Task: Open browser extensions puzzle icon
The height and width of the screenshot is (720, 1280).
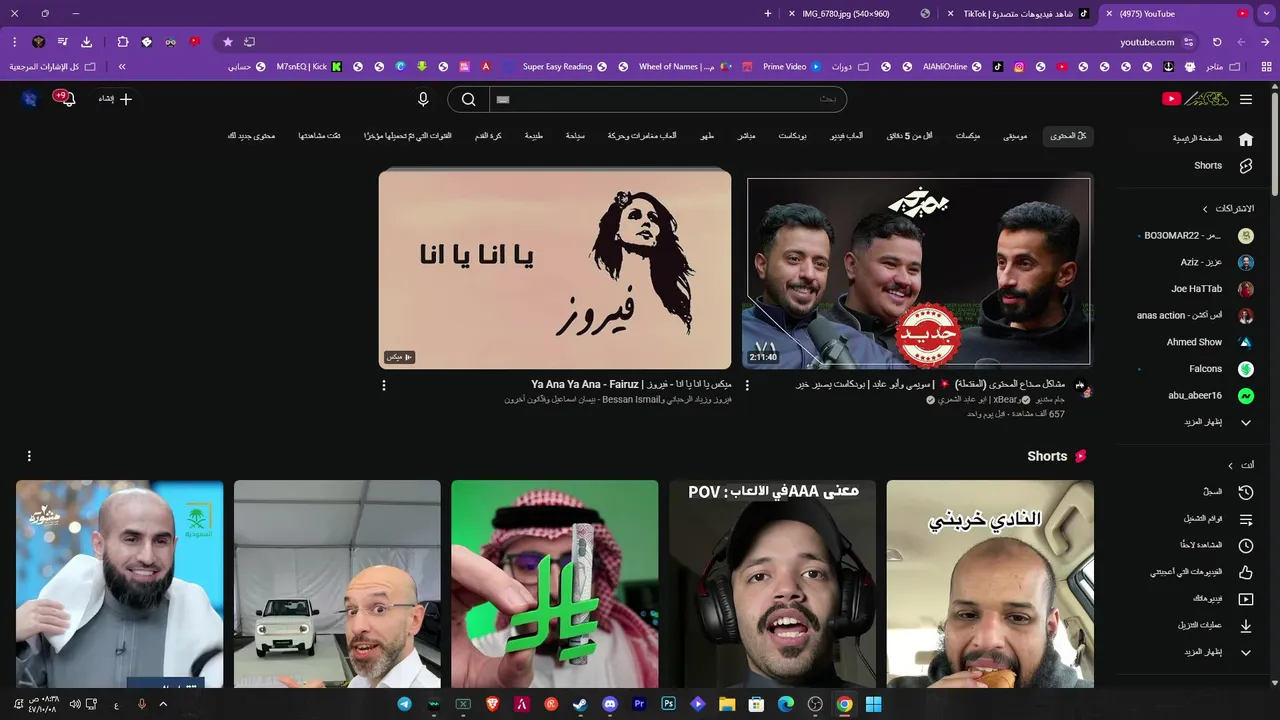Action: coord(123,42)
